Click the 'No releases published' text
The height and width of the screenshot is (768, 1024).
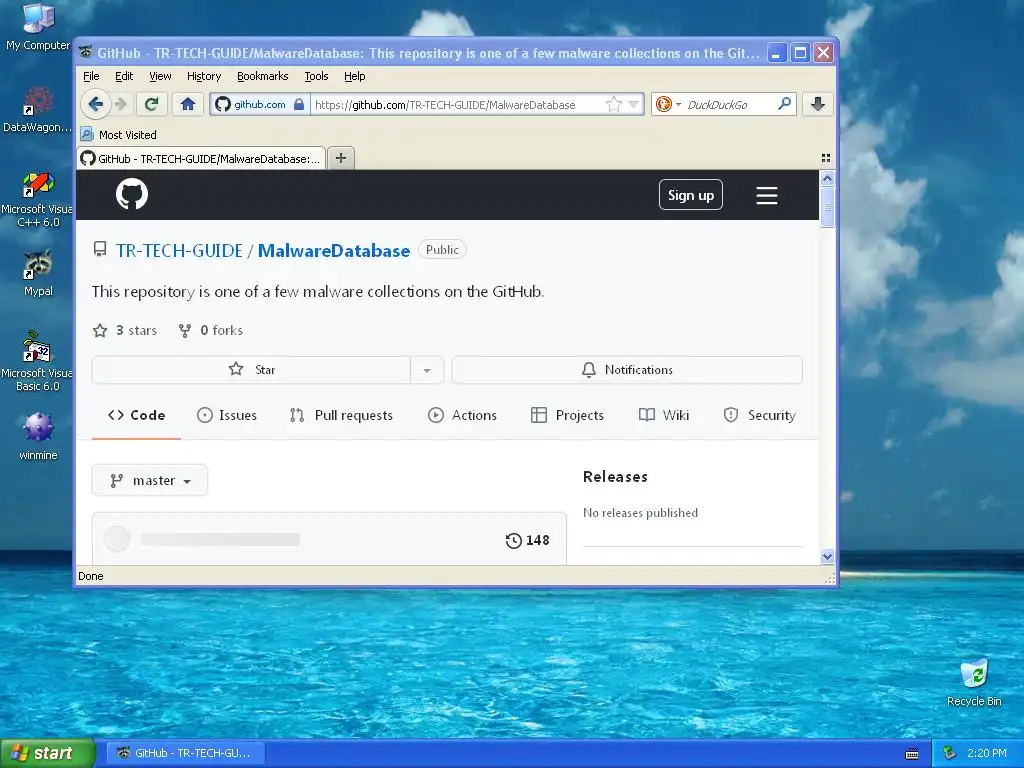(x=640, y=513)
